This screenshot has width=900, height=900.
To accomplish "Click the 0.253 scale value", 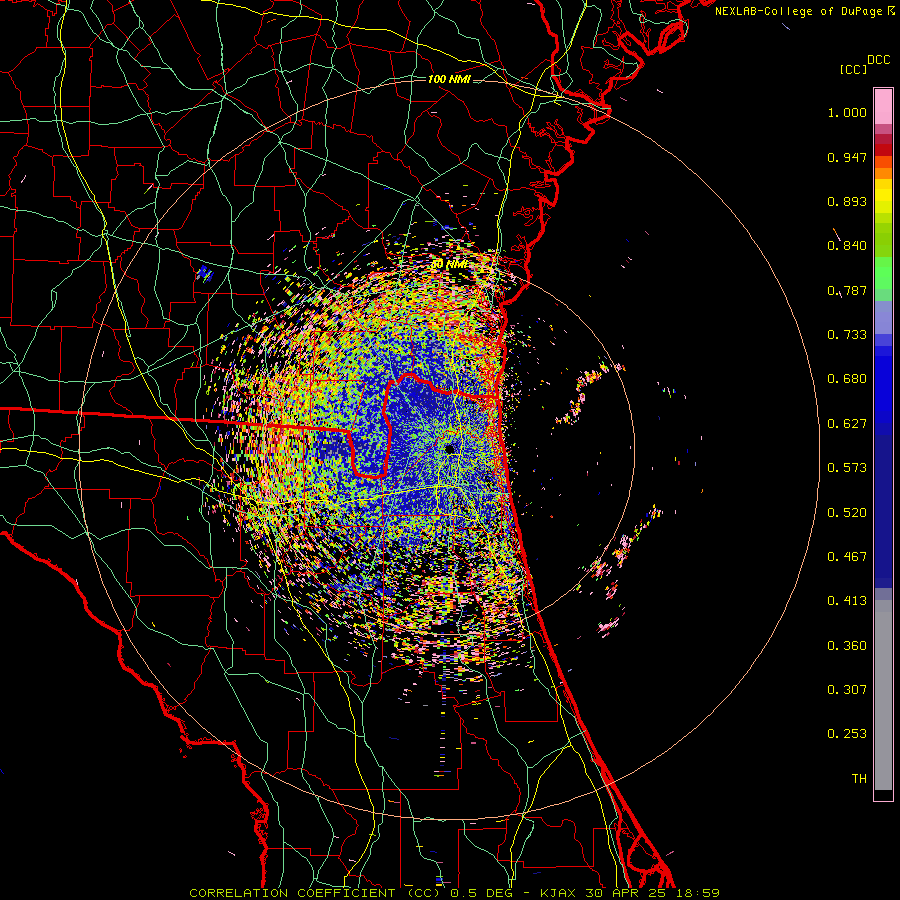I will tap(847, 734).
